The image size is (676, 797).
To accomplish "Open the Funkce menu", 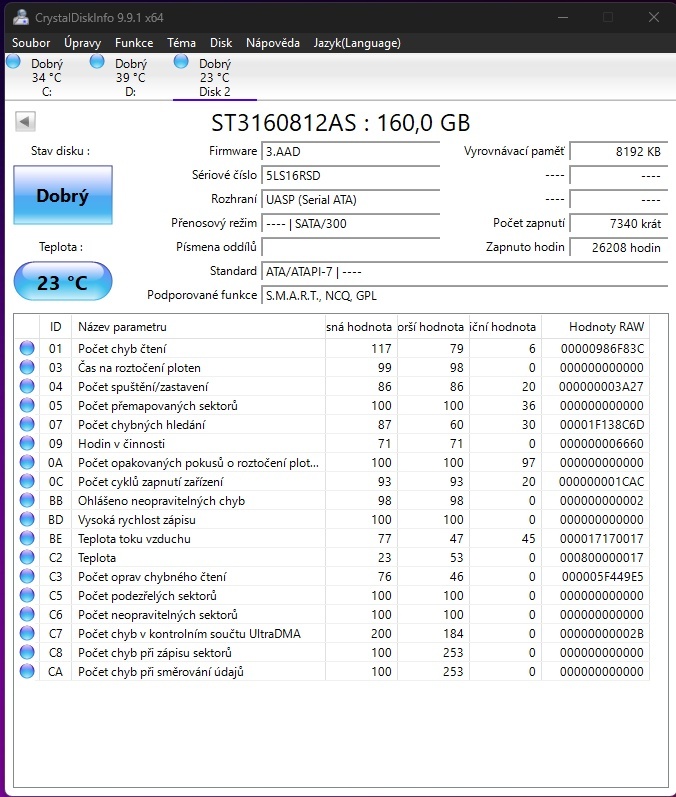I will pyautogui.click(x=134, y=43).
